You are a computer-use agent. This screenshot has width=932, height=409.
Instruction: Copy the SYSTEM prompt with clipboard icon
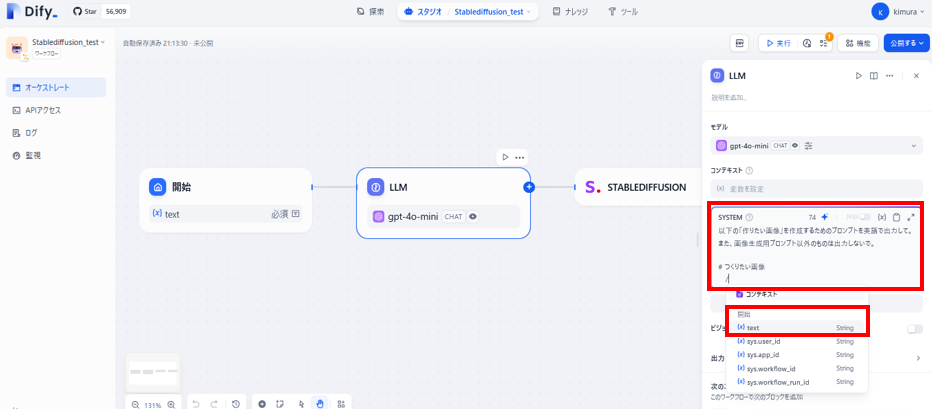(897, 217)
